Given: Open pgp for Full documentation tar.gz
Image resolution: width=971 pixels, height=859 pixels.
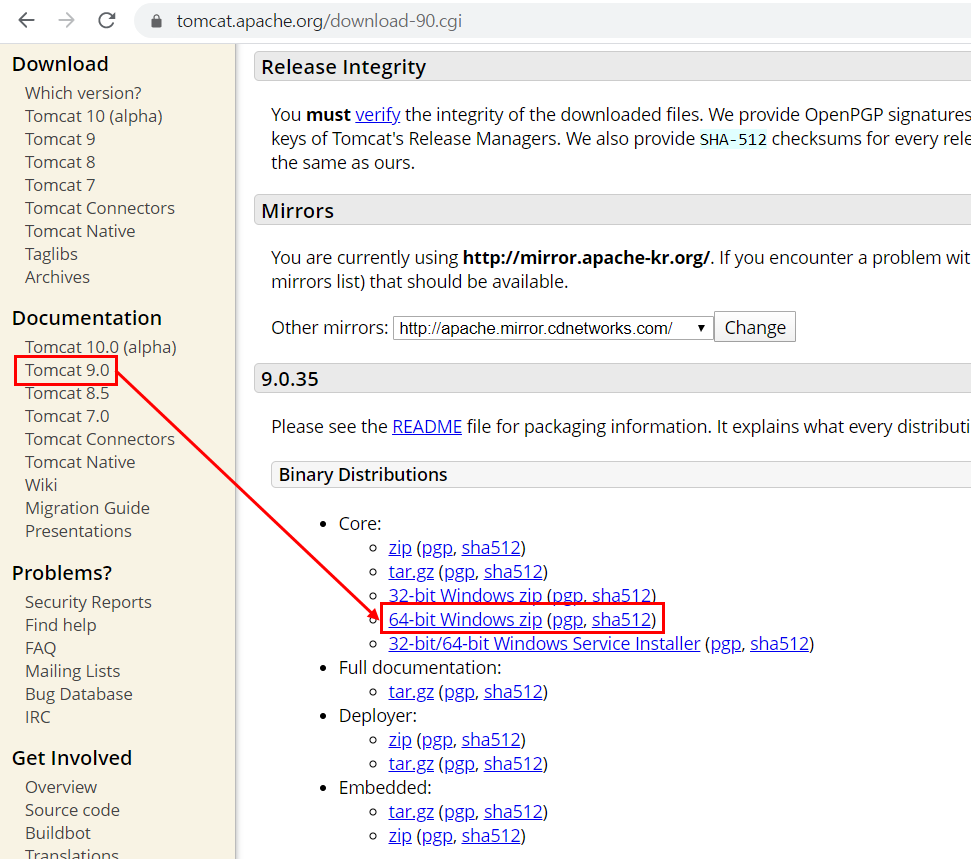Looking at the screenshot, I should pos(459,692).
